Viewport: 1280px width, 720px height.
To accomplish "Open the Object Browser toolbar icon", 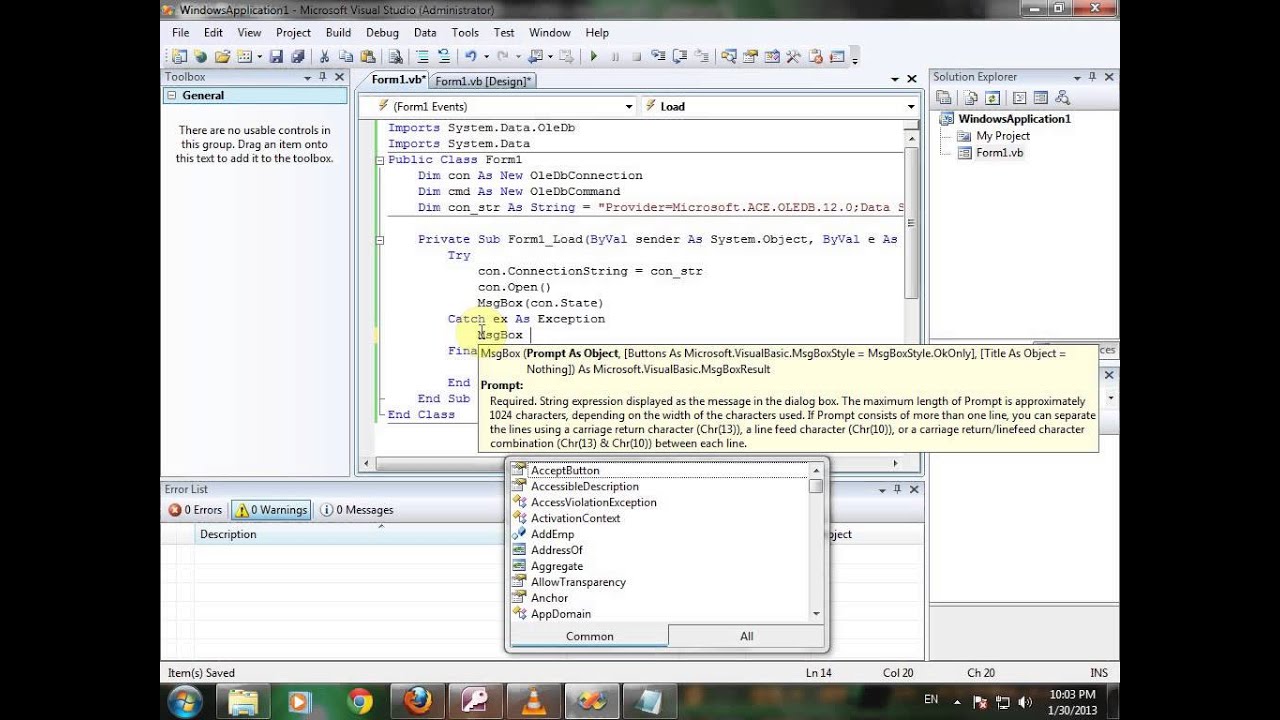I will pyautogui.click(x=773, y=57).
